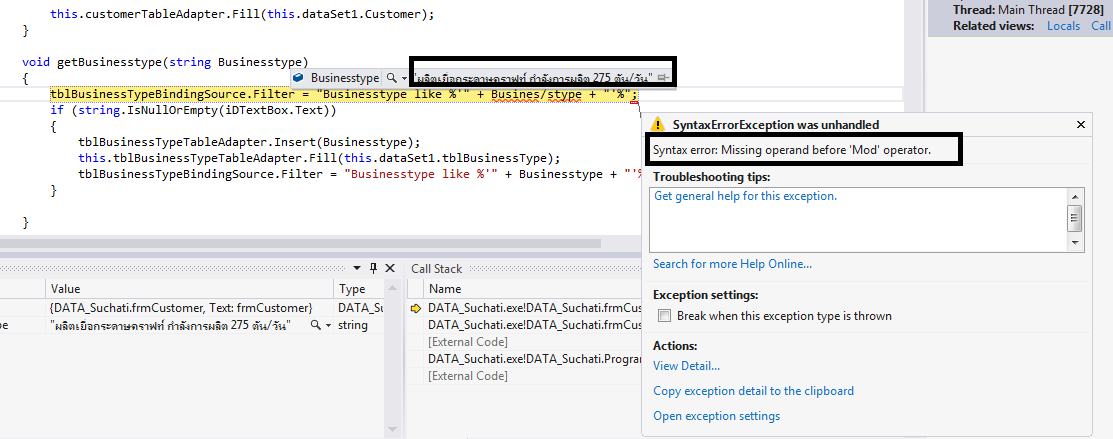Expand visualizer dropdown arrow in Businesstype data tip
Image resolution: width=1113 pixels, height=439 pixels.
(404, 78)
